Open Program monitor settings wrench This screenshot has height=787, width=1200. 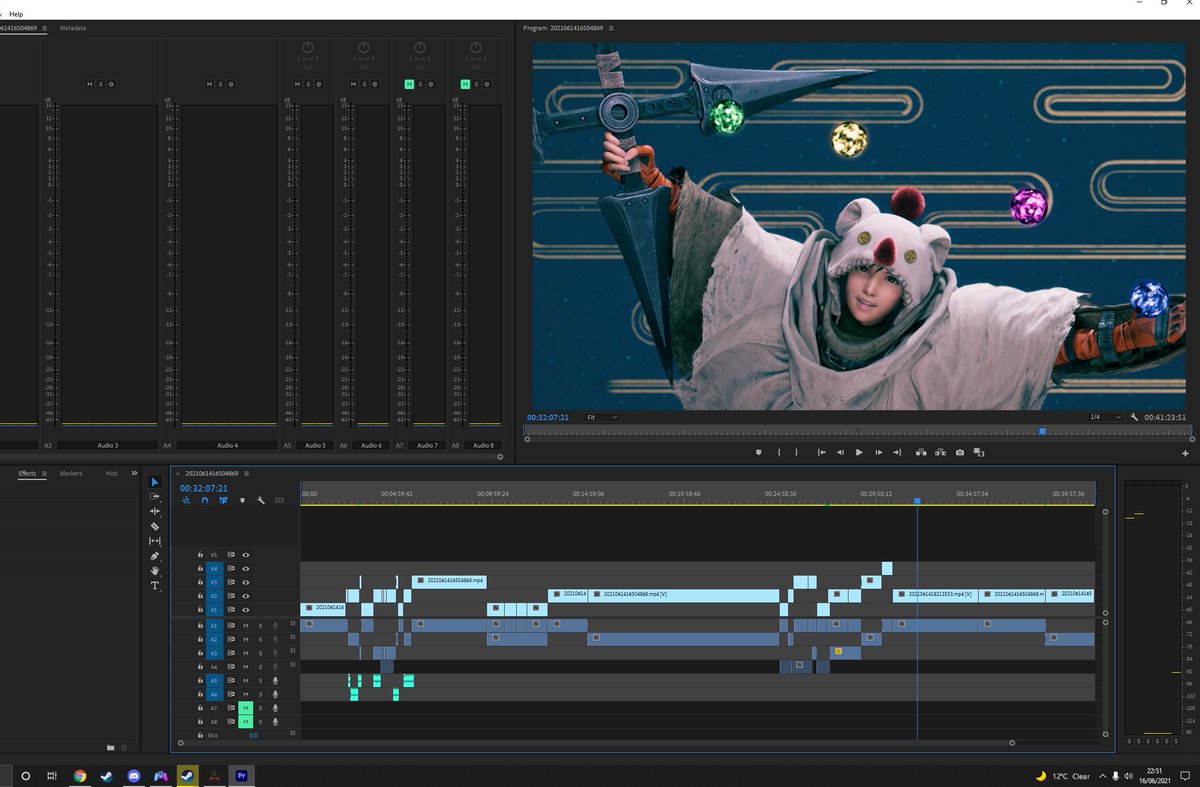tap(1134, 417)
